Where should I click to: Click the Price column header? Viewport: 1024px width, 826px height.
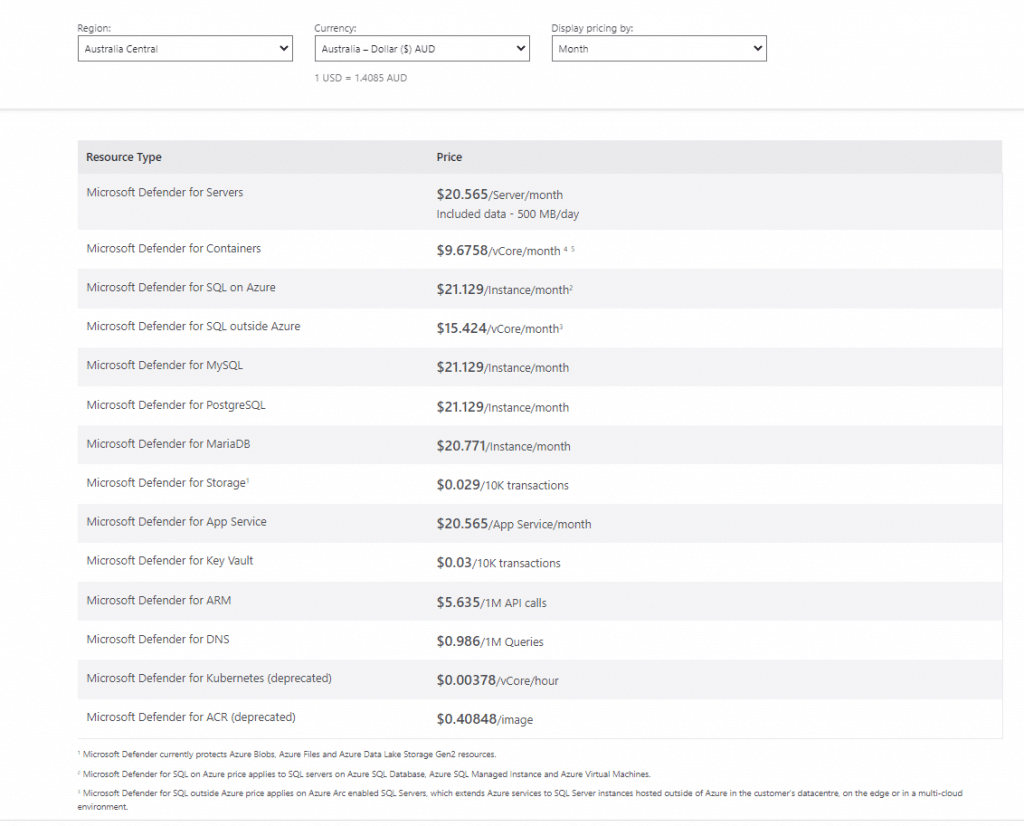[x=449, y=157]
